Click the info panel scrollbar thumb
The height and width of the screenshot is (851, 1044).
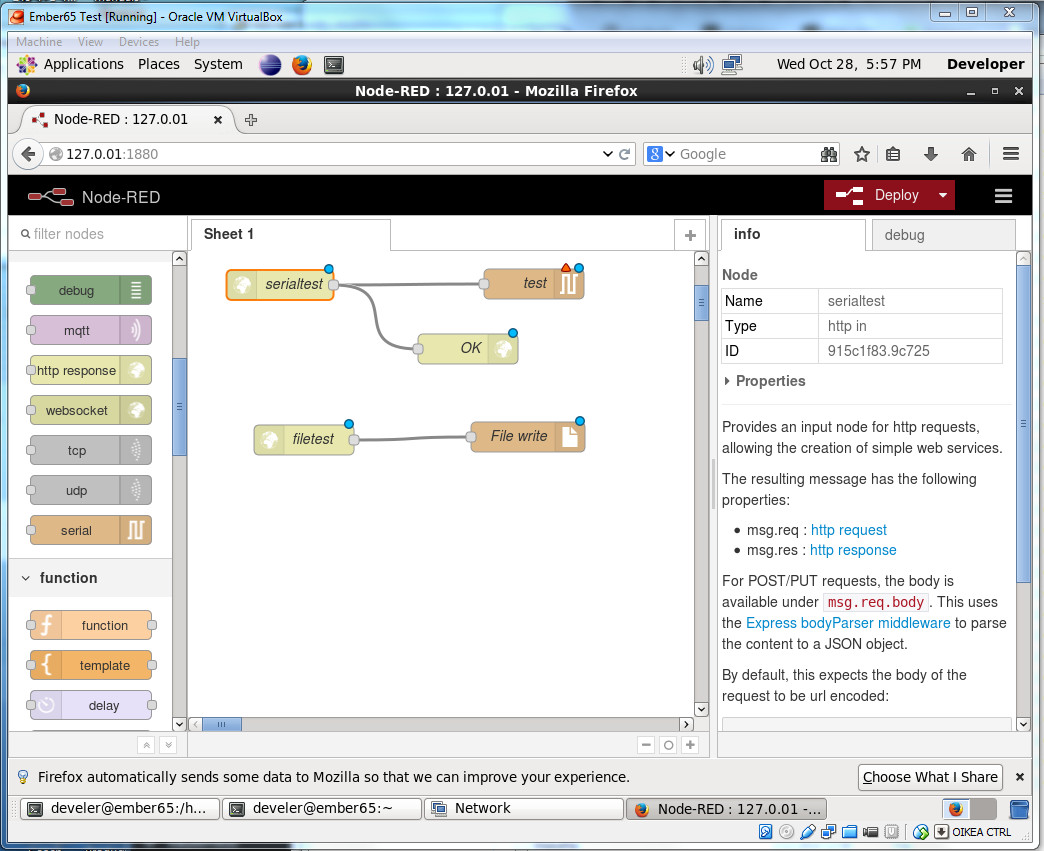(x=1023, y=424)
